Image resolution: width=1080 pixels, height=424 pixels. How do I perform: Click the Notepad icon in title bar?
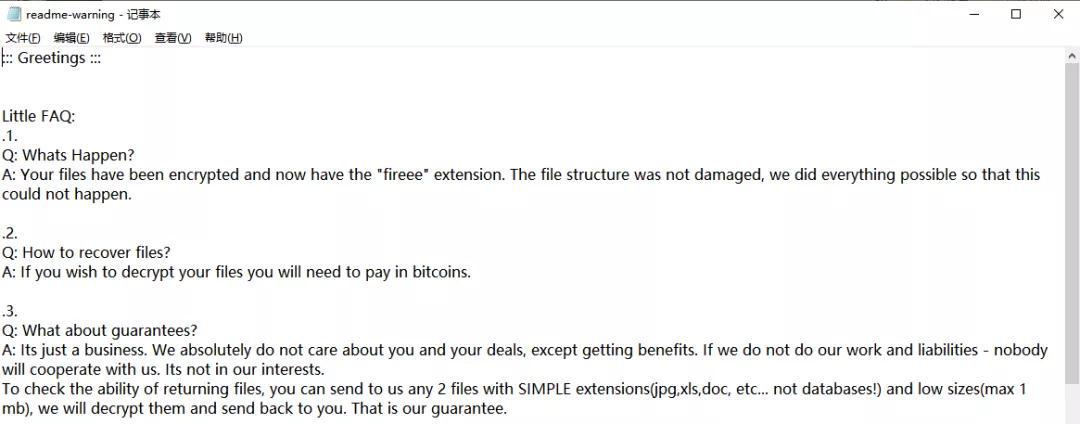tap(14, 14)
